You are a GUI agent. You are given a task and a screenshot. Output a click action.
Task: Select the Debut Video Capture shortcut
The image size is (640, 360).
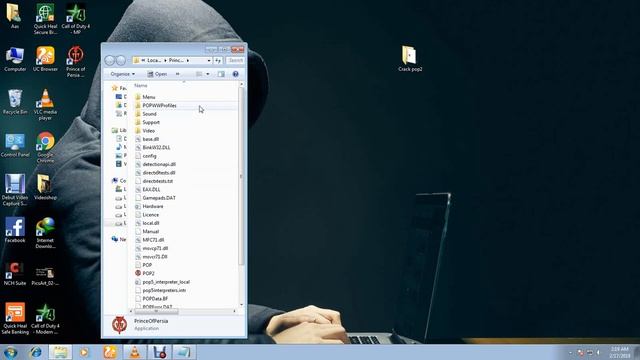pyautogui.click(x=15, y=190)
